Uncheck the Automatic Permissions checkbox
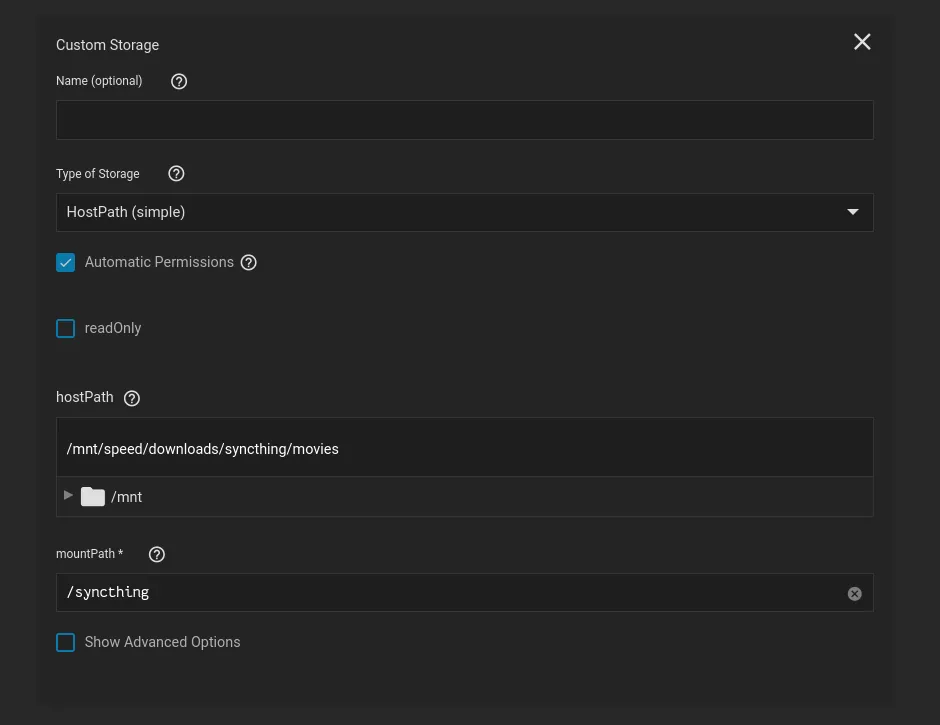The width and height of the screenshot is (940, 725). point(66,263)
